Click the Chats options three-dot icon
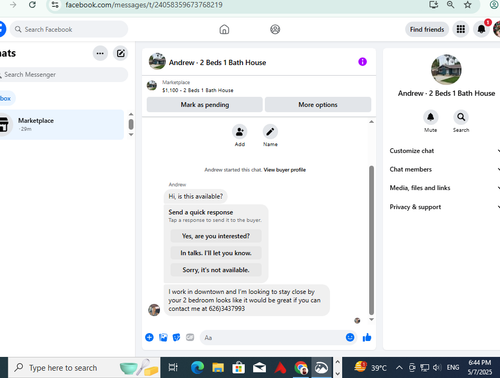Screen dimensions: 500x378 tap(100, 53)
